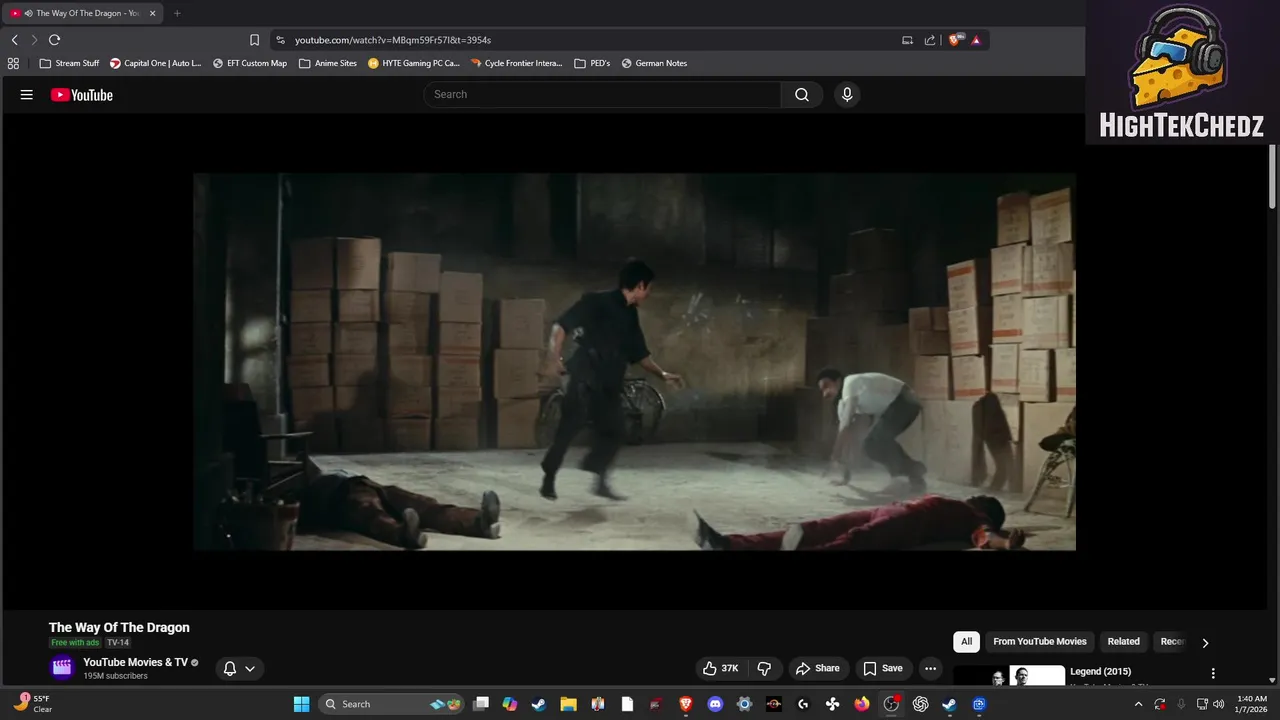Close the Way Of The Dragon tab
The width and height of the screenshot is (1280, 720).
(x=153, y=13)
